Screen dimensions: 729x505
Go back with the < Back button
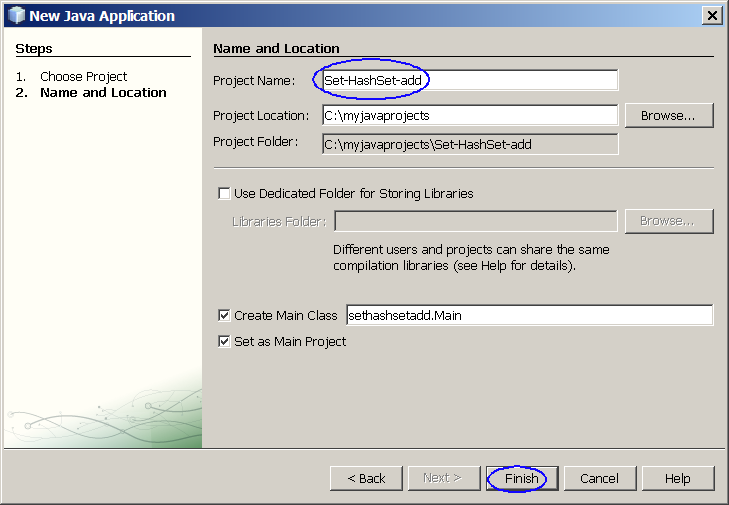click(x=366, y=478)
